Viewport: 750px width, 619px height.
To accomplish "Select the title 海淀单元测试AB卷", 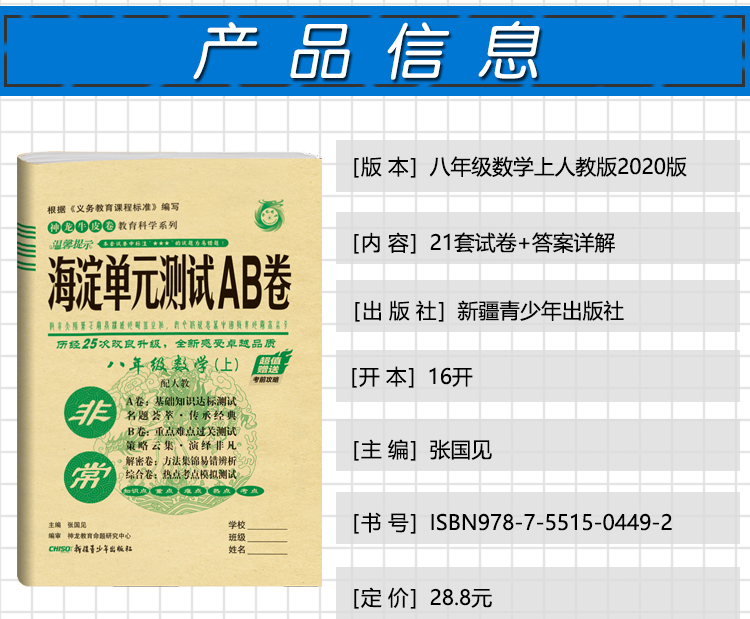I will point(170,282).
